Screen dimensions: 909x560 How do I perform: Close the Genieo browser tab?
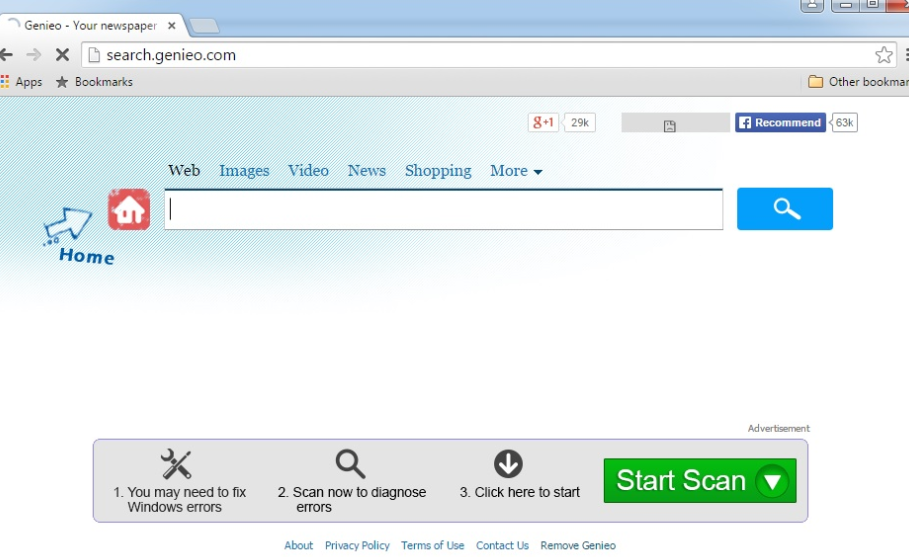pos(172,26)
